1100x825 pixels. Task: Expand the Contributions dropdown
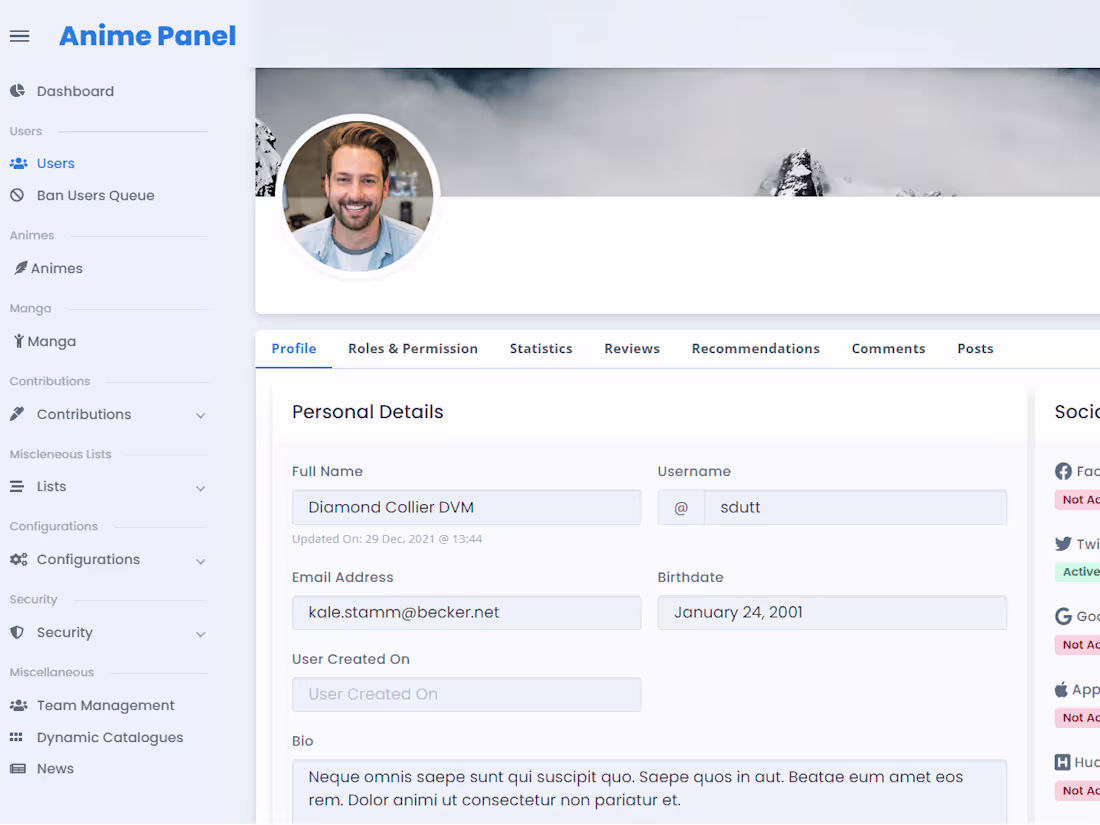tap(200, 414)
